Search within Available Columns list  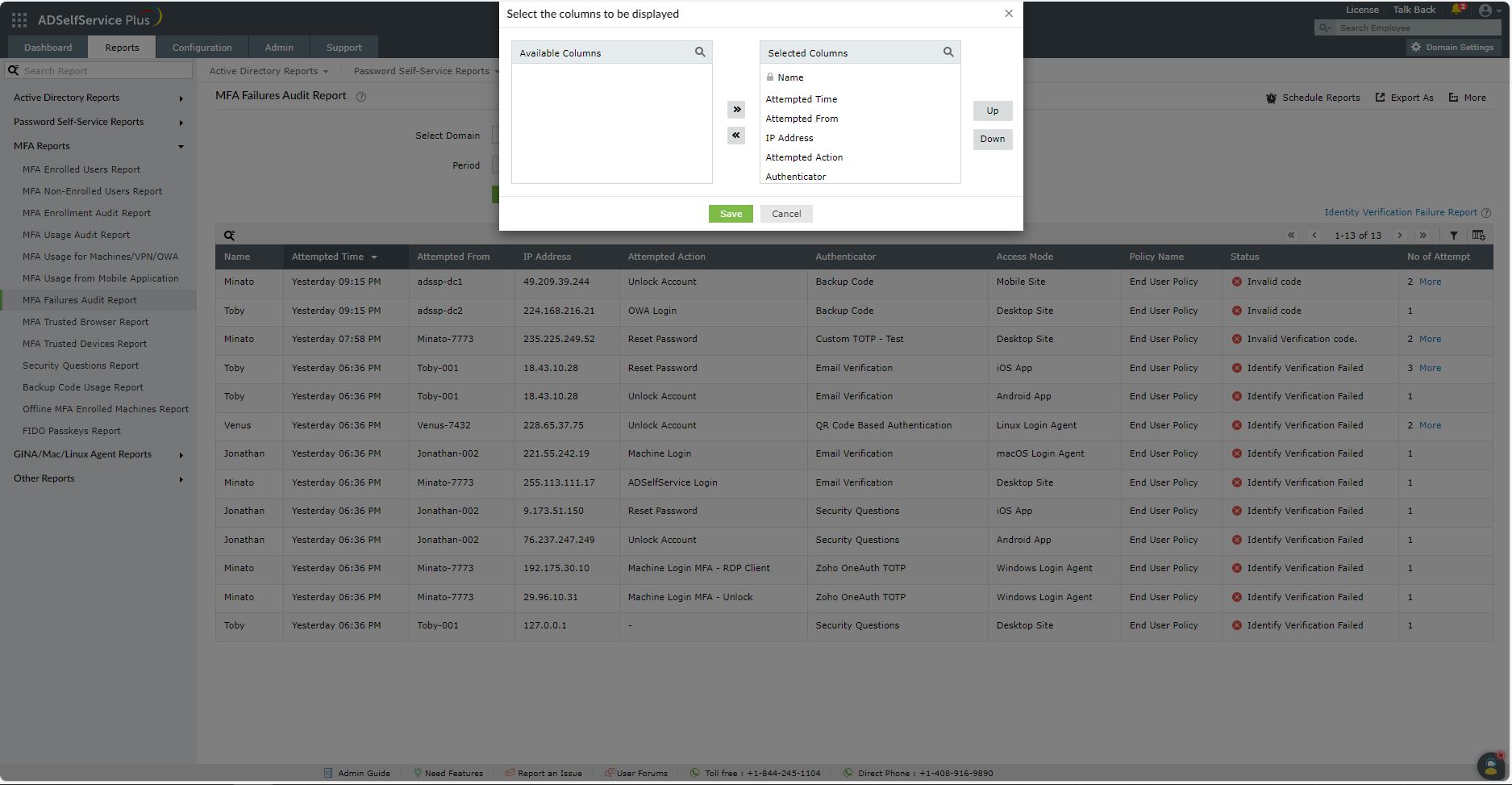[700, 52]
